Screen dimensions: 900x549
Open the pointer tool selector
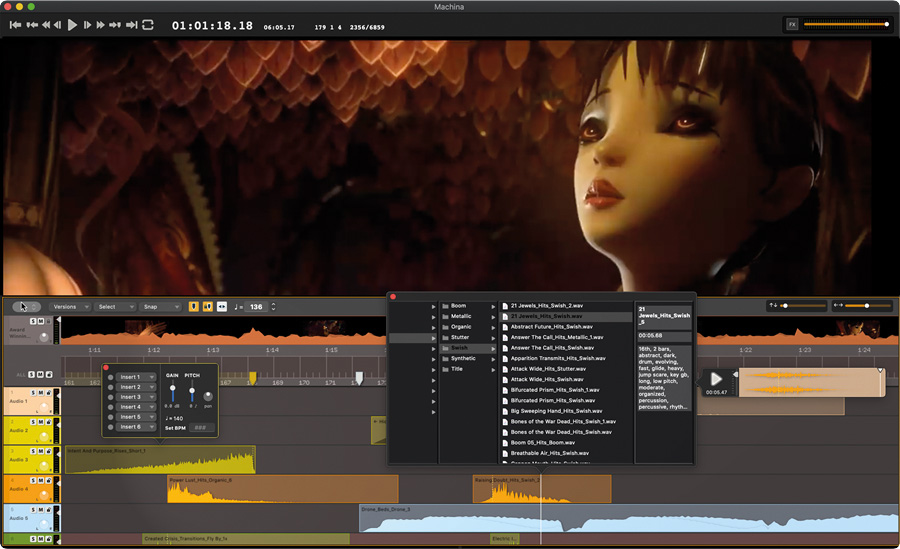(26, 307)
